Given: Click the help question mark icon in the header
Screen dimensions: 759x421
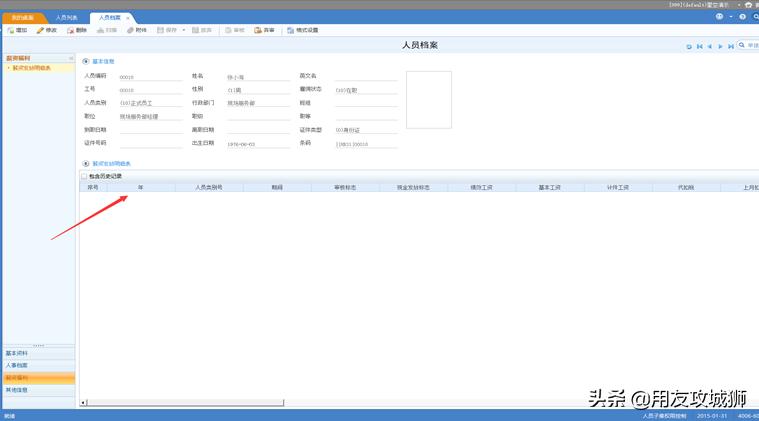Looking at the screenshot, I should pos(743,16).
